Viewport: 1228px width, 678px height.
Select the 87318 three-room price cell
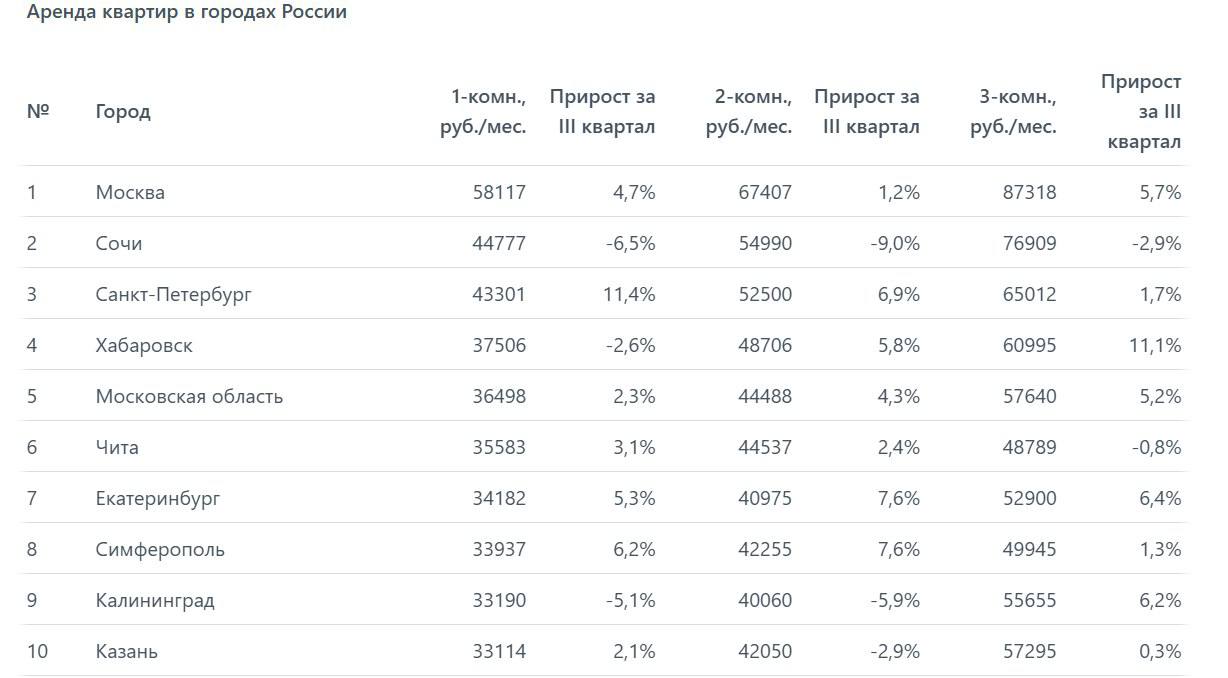1029,192
